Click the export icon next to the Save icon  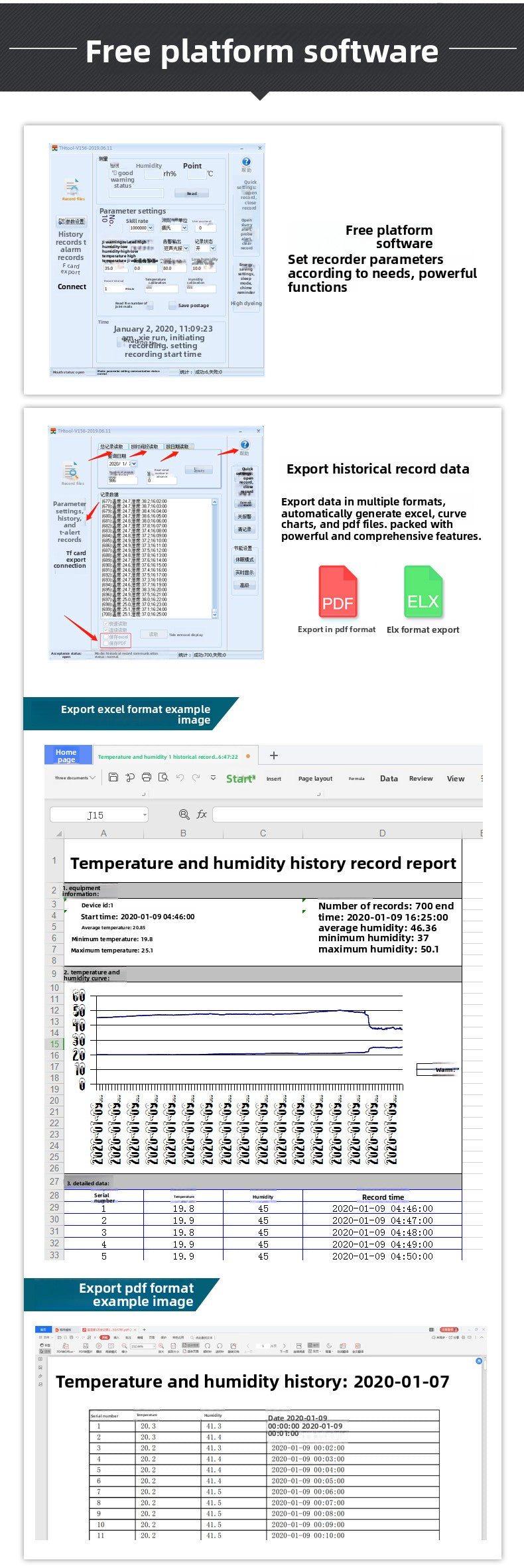click(130, 777)
